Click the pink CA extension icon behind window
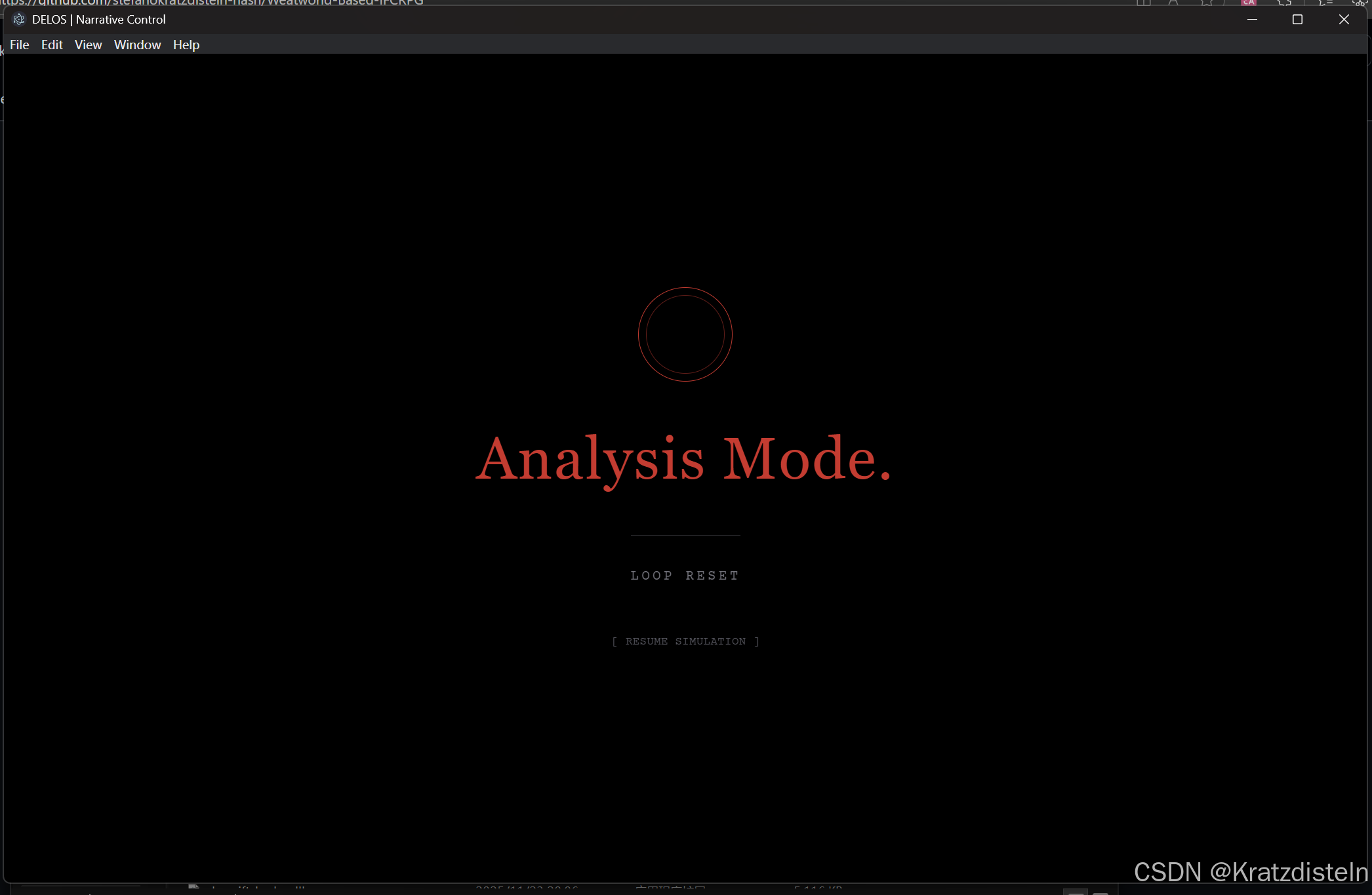This screenshot has width=1372, height=895. point(1248,3)
